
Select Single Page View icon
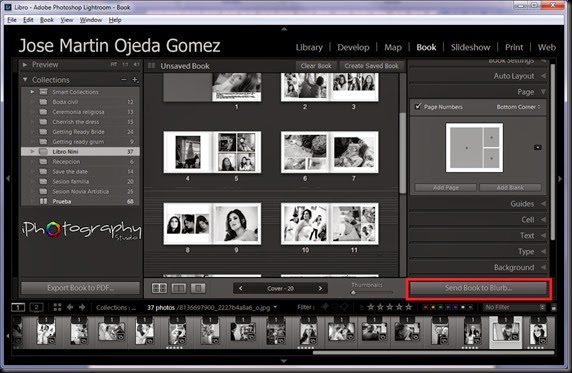[x=198, y=288]
